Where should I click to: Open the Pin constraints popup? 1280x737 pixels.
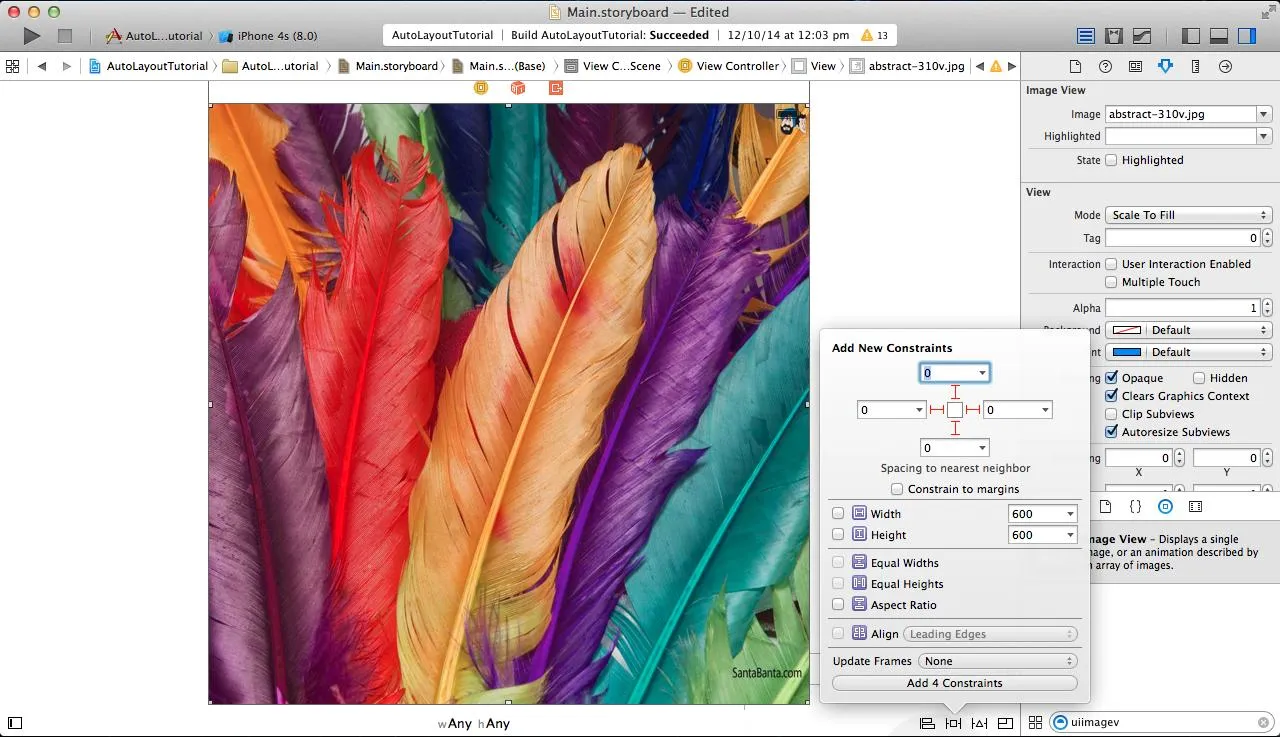coord(953,723)
